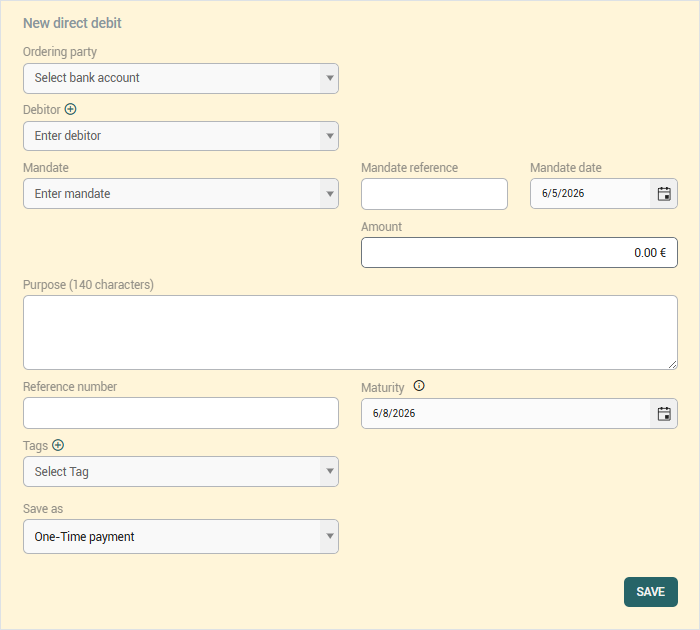This screenshot has height=630, width=700.
Task: Add a new debitor with plus icon
Action: click(71, 109)
